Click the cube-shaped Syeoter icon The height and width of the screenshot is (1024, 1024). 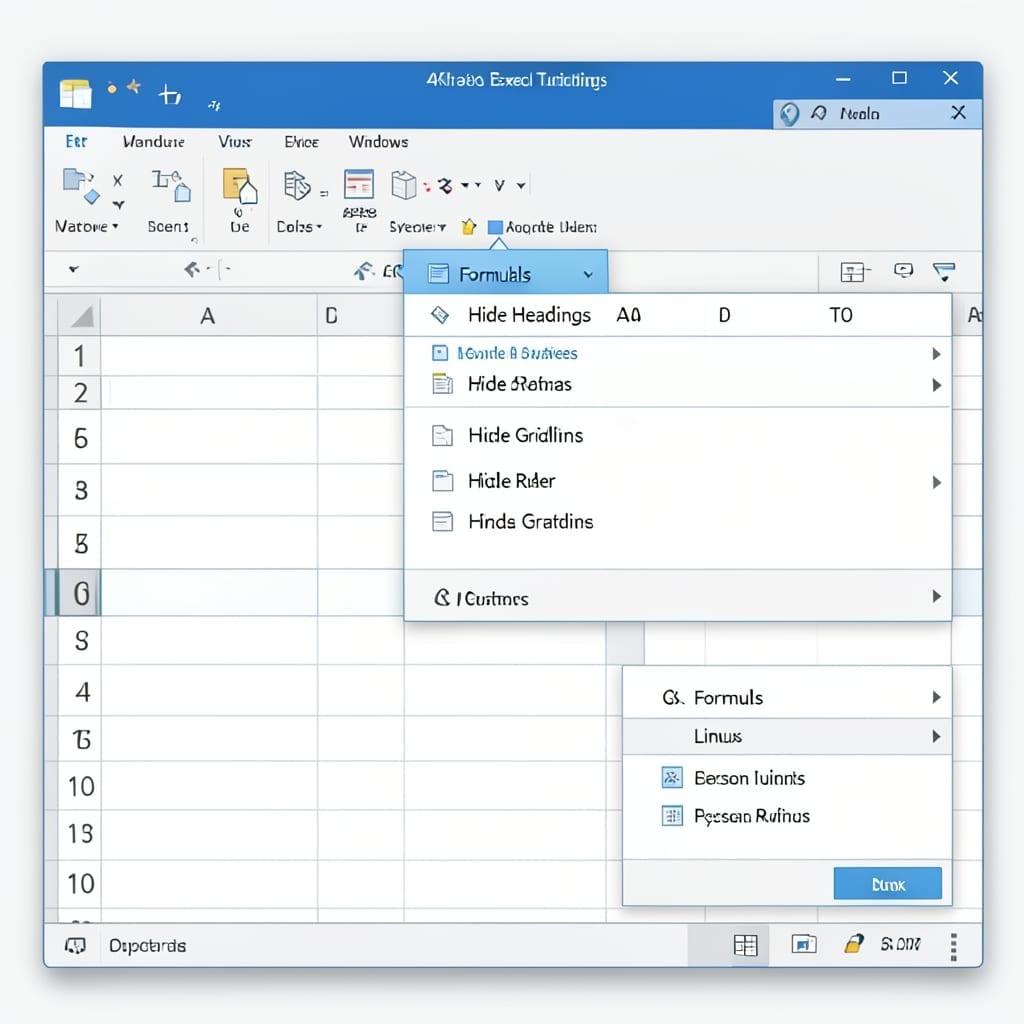(x=404, y=185)
